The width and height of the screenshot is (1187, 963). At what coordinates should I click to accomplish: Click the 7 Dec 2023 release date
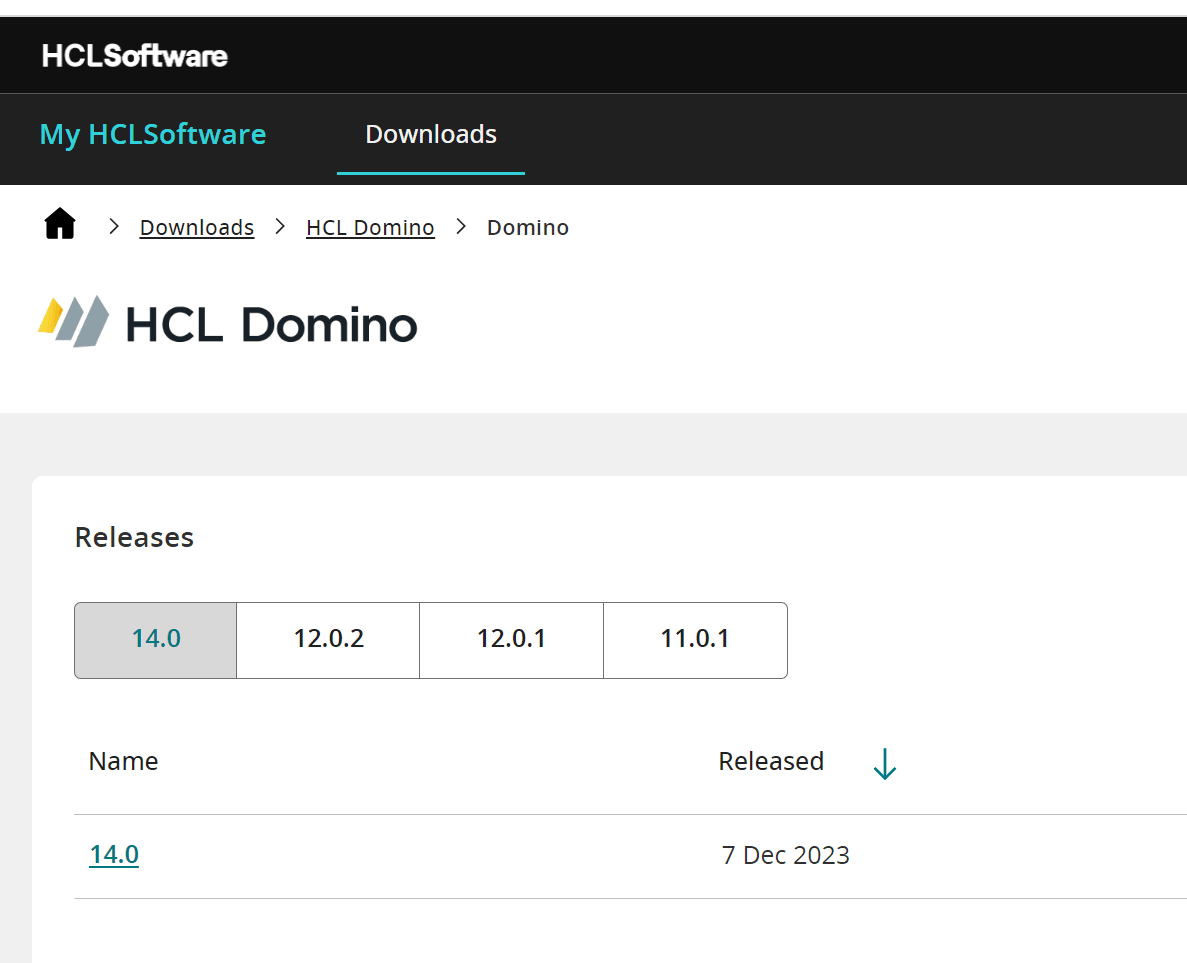coord(785,855)
